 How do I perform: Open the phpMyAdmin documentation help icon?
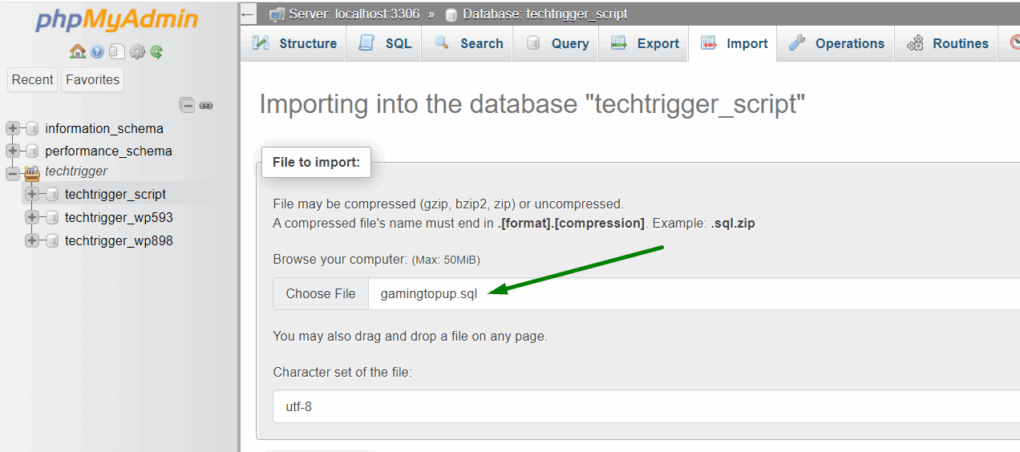(97, 52)
